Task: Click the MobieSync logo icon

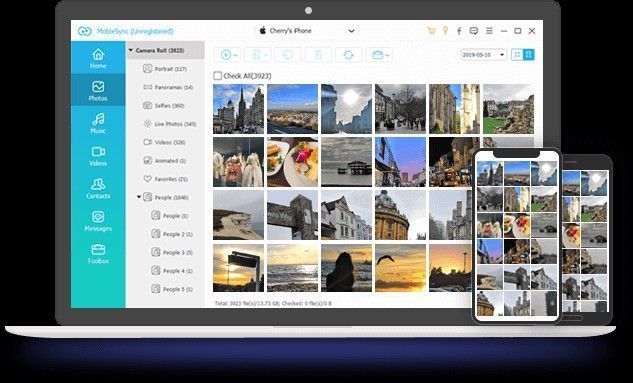Action: coord(85,31)
